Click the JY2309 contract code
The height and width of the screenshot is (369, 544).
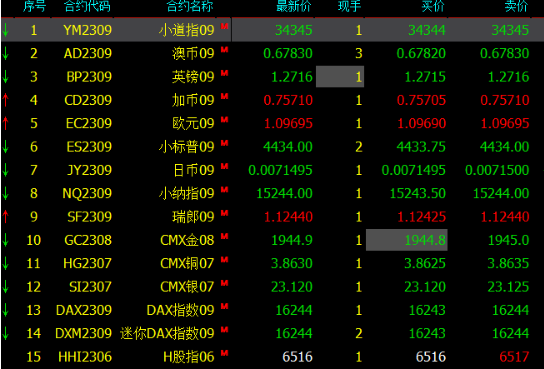(90, 170)
